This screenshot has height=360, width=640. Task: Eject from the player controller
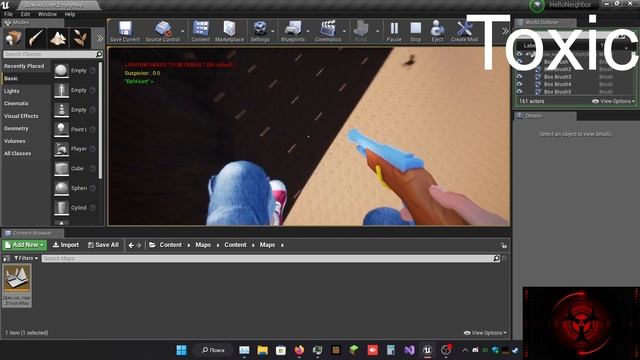[x=437, y=31]
